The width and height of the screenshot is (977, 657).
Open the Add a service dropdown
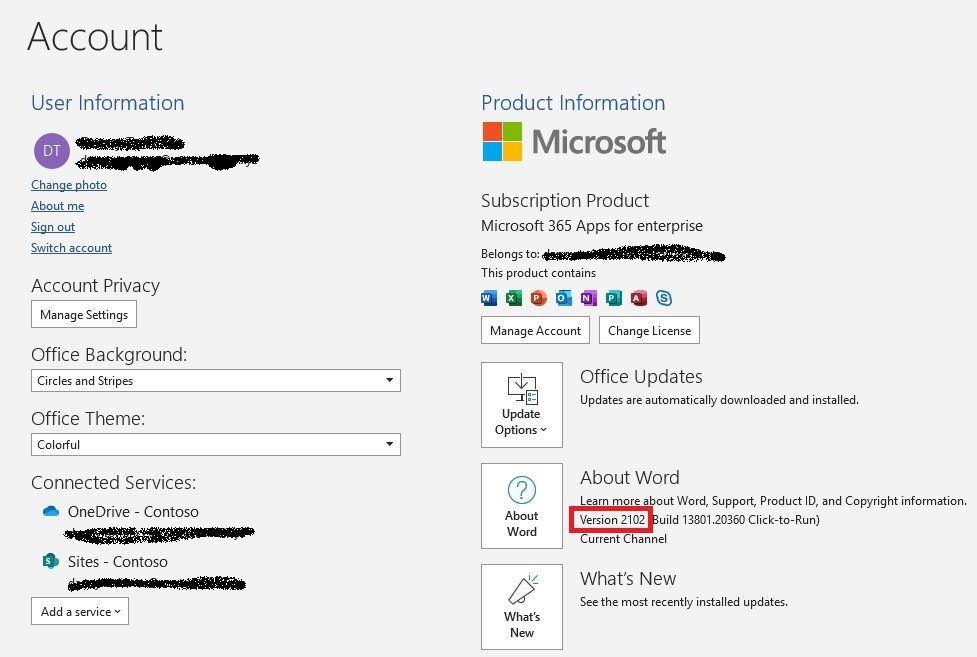[x=80, y=611]
